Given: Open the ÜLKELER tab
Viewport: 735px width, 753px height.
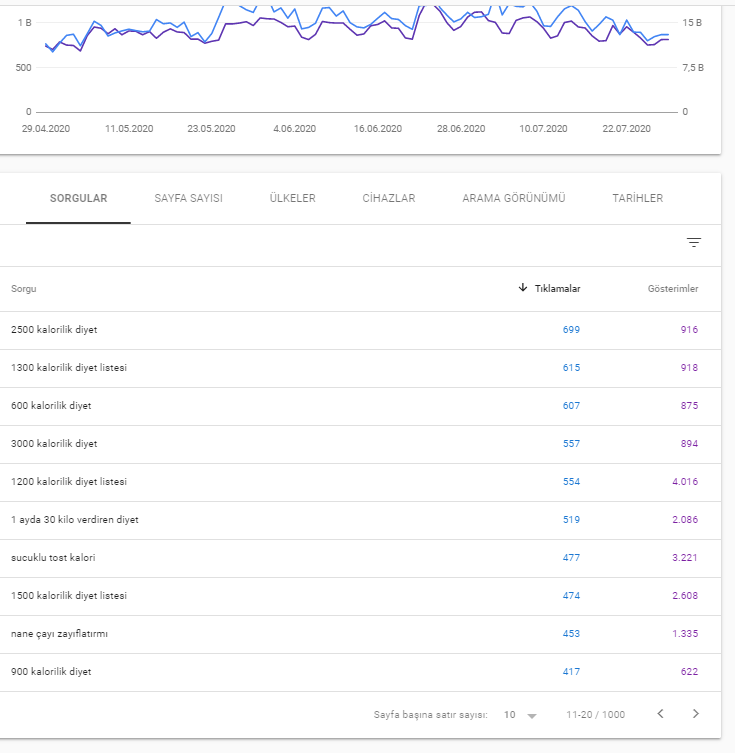Looking at the screenshot, I should pyautogui.click(x=292, y=198).
